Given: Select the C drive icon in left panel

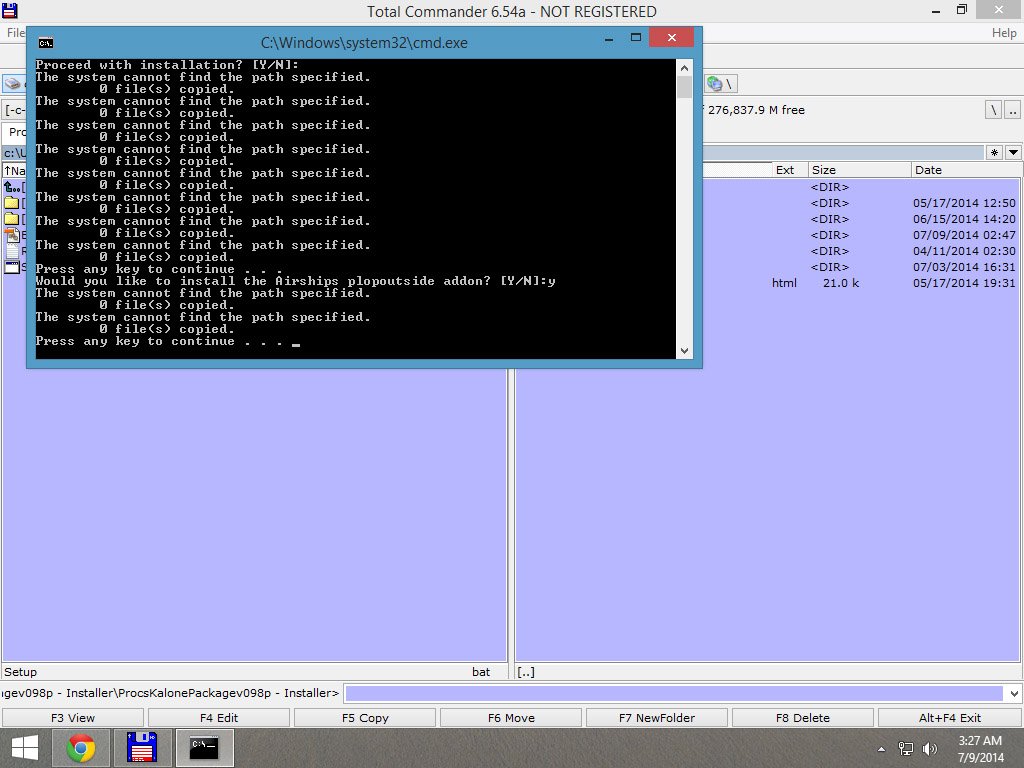Looking at the screenshot, I should pos(13,84).
